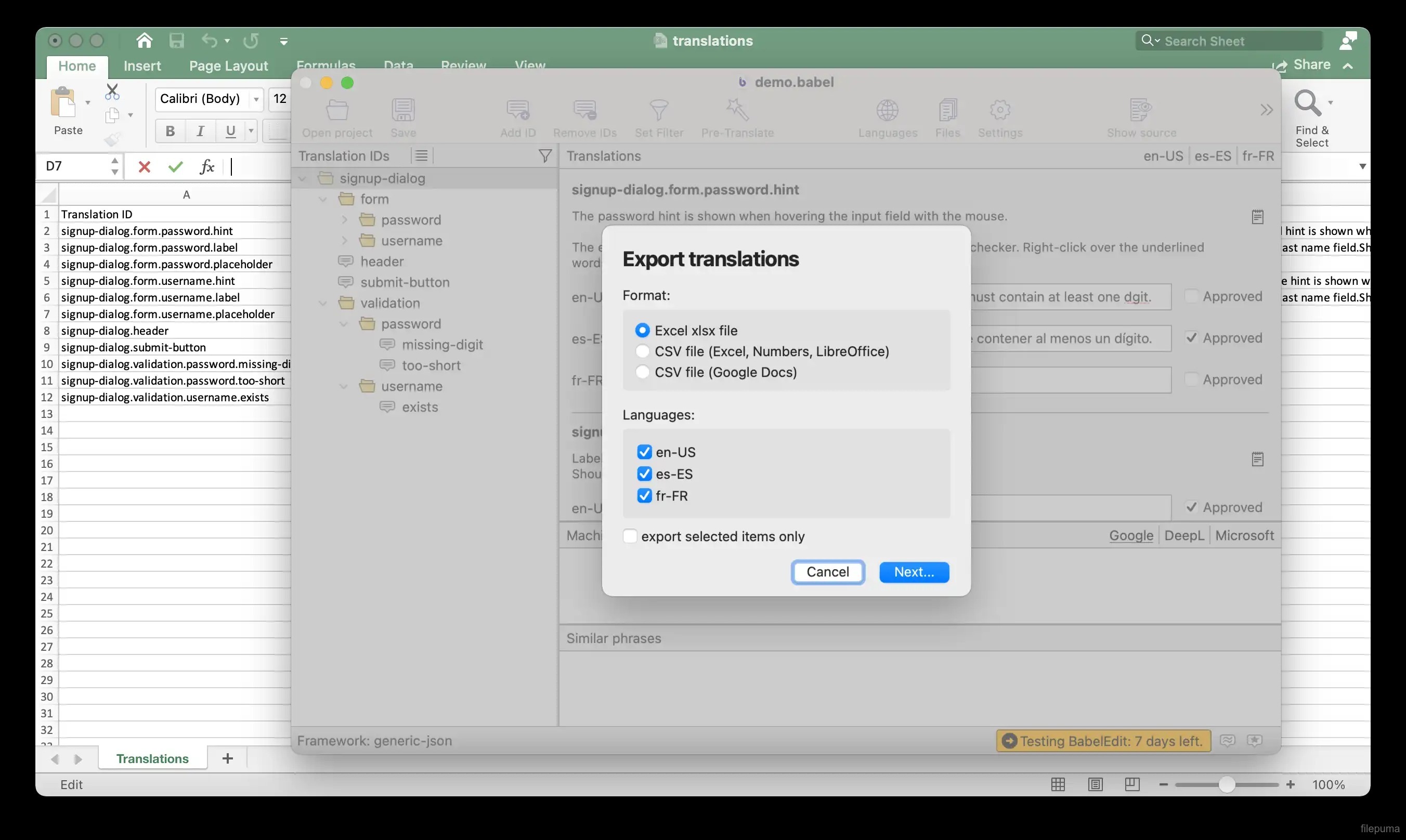1406x840 pixels.
Task: Click the Italic formatting button
Action: tap(200, 132)
